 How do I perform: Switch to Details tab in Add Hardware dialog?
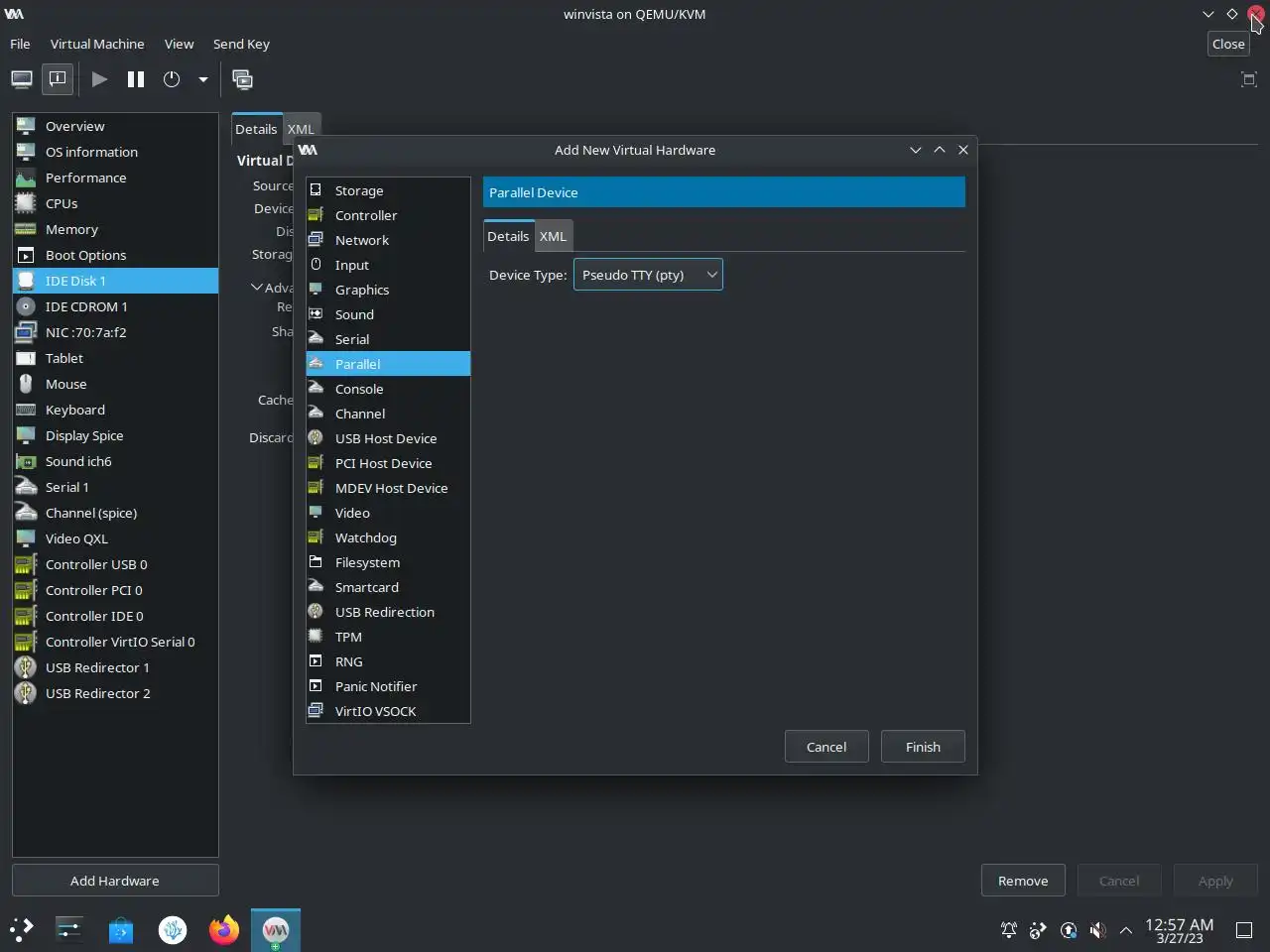[x=508, y=236]
